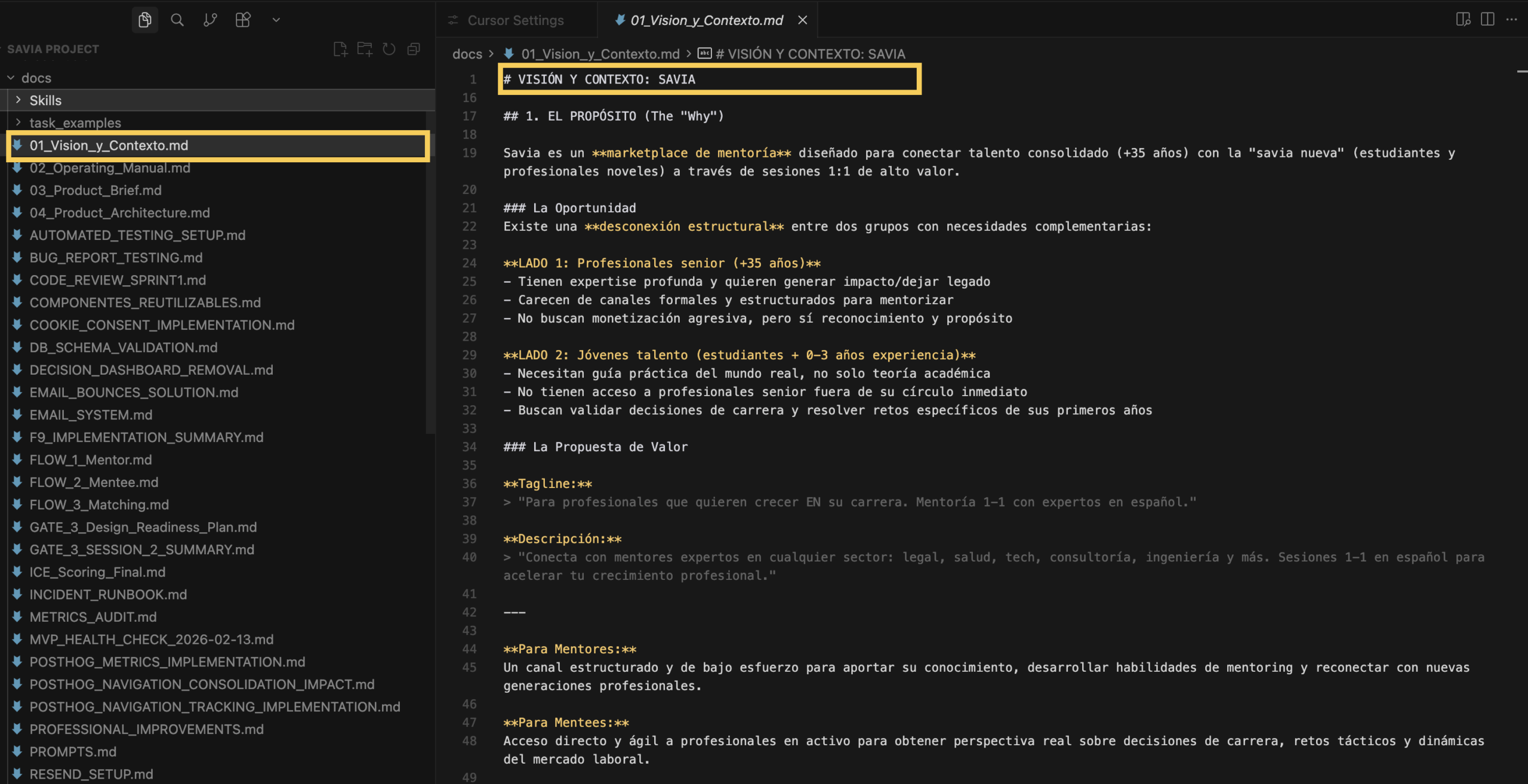Screen dimensions: 1528x784
Task: Click the docs breadcrumb segment
Action: coord(467,54)
